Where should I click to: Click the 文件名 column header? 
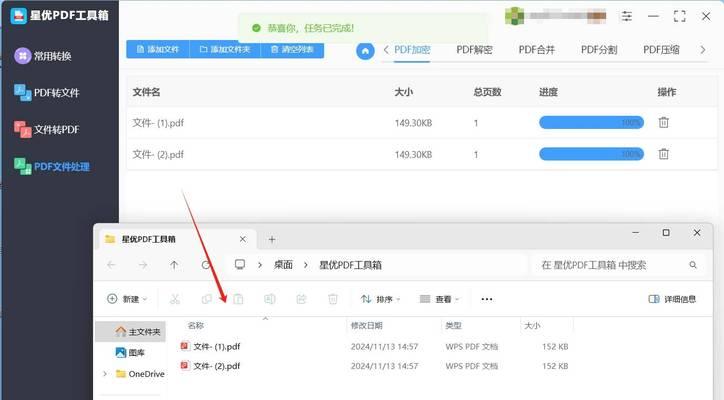(146, 92)
